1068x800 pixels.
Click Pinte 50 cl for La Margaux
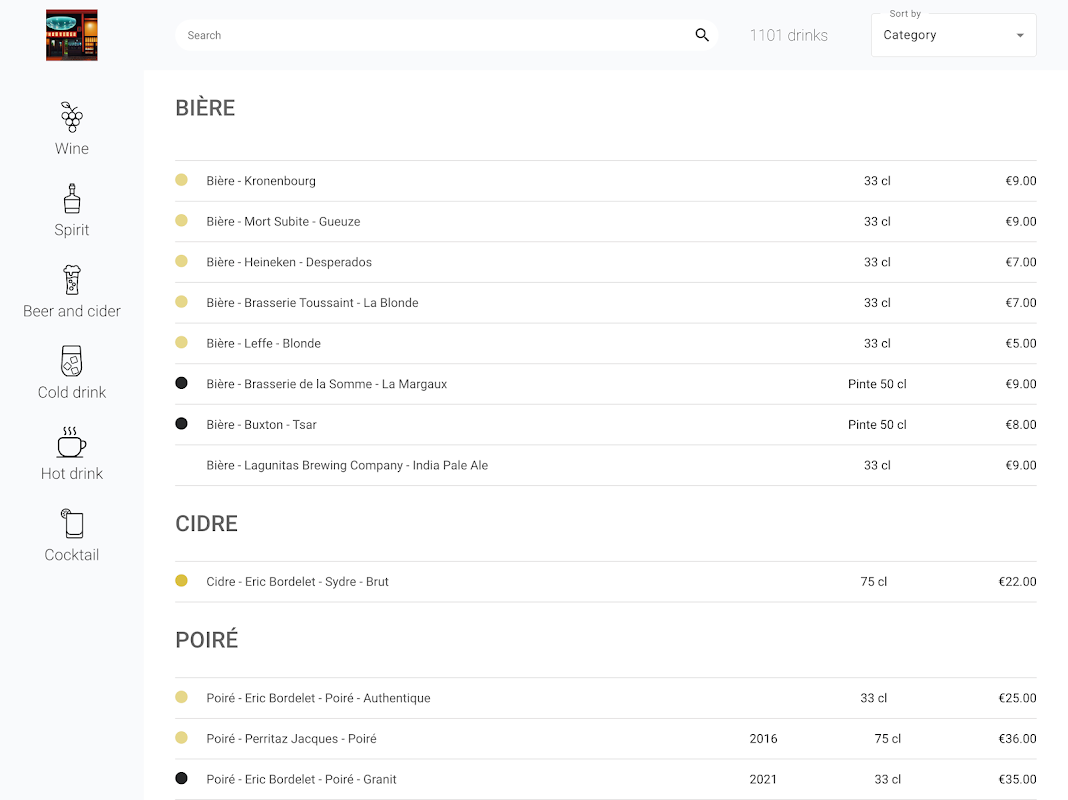877,384
